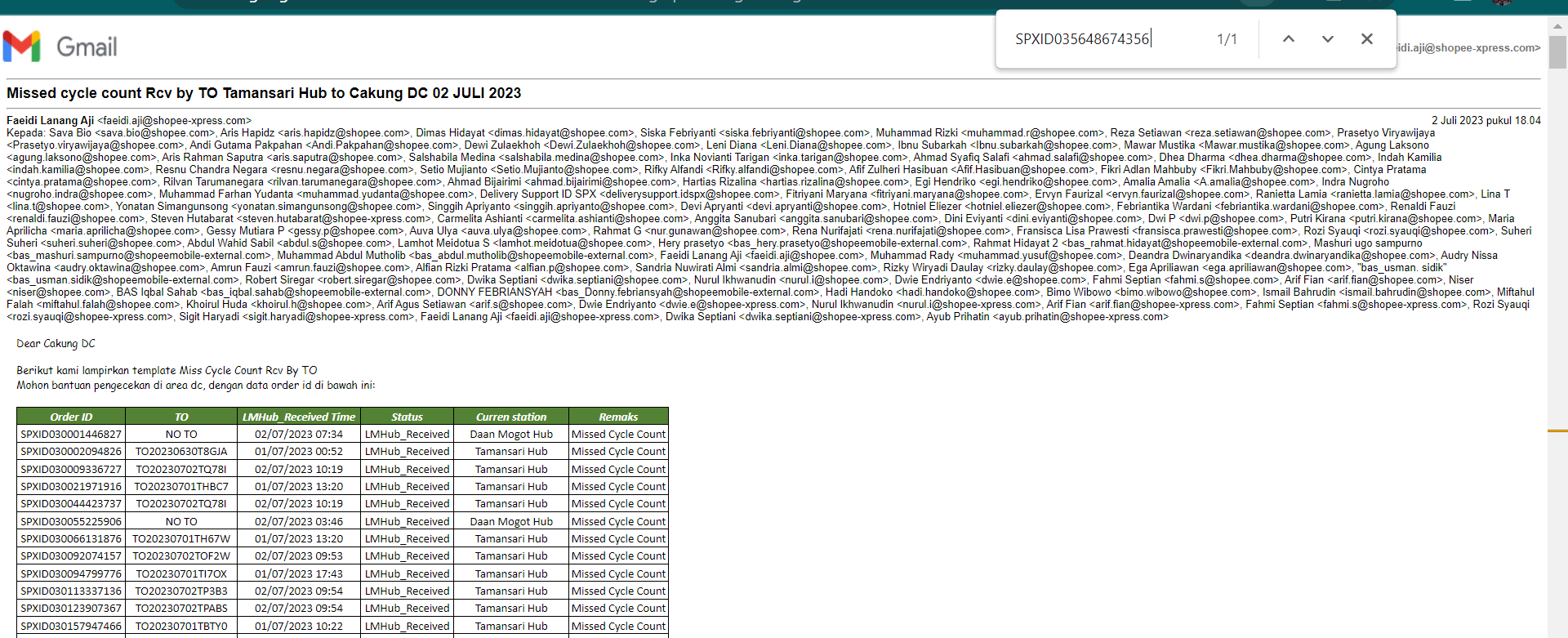Close the find bar

tap(1367, 38)
